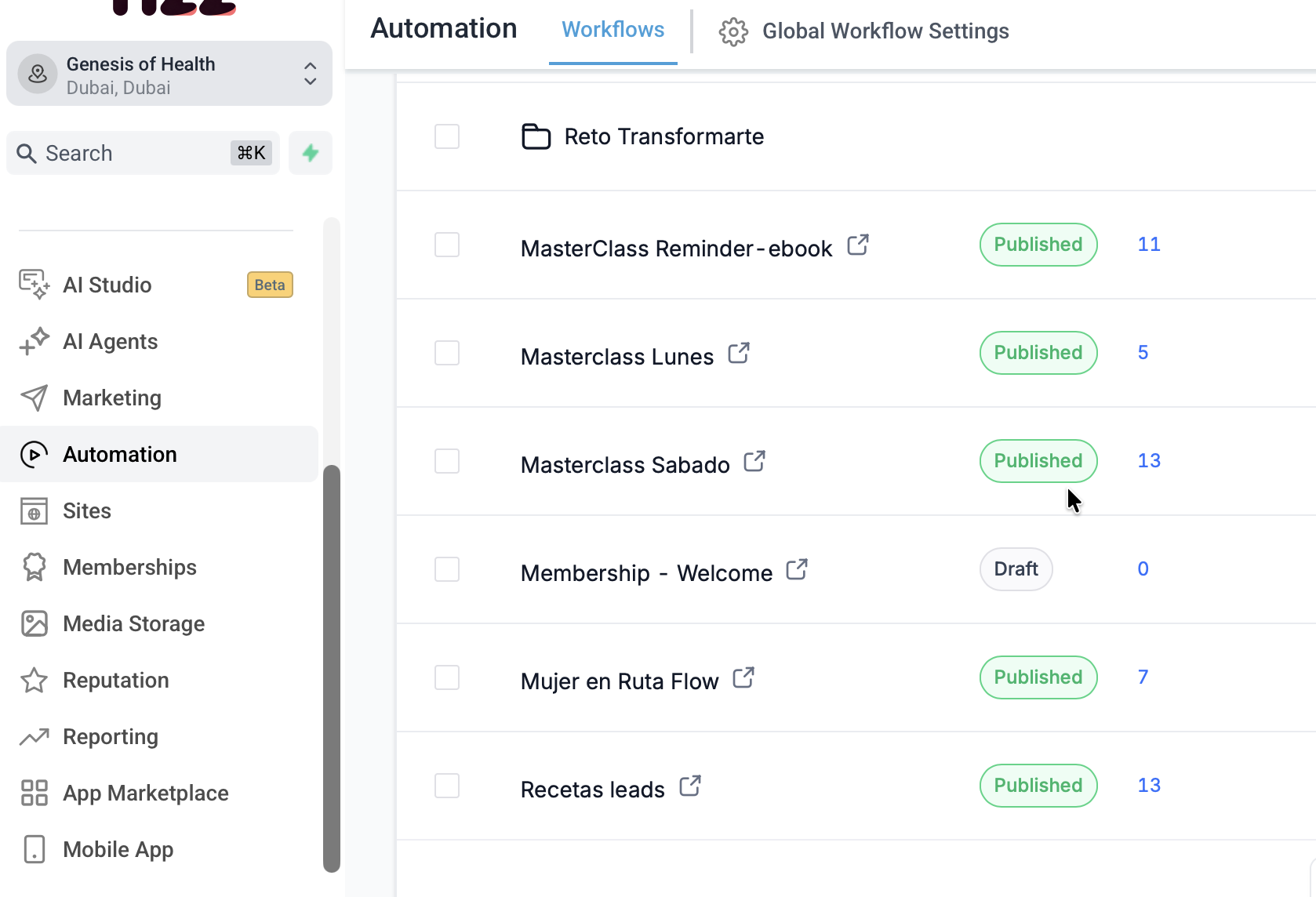Click the Marketing paper plane icon
Viewport: 1316px width, 897px height.
34,398
